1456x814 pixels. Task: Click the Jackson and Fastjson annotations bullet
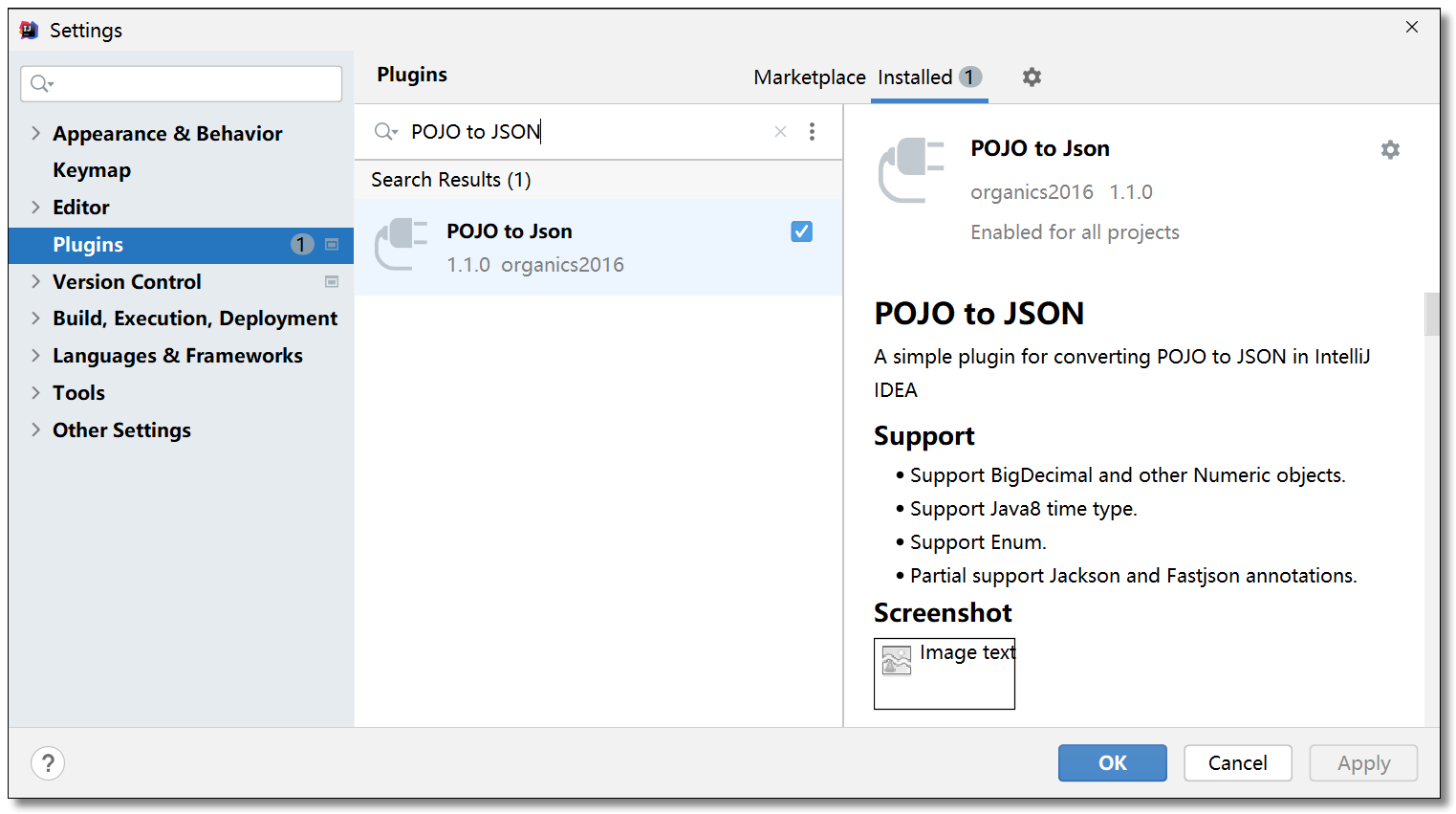1133,576
